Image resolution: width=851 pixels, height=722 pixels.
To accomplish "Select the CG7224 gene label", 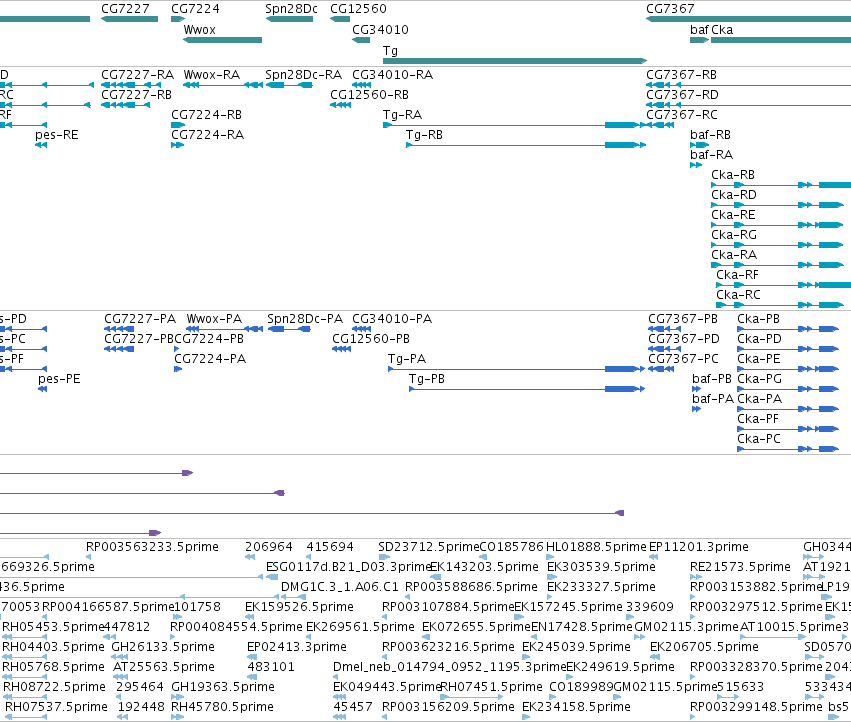I will pyautogui.click(x=195, y=9).
